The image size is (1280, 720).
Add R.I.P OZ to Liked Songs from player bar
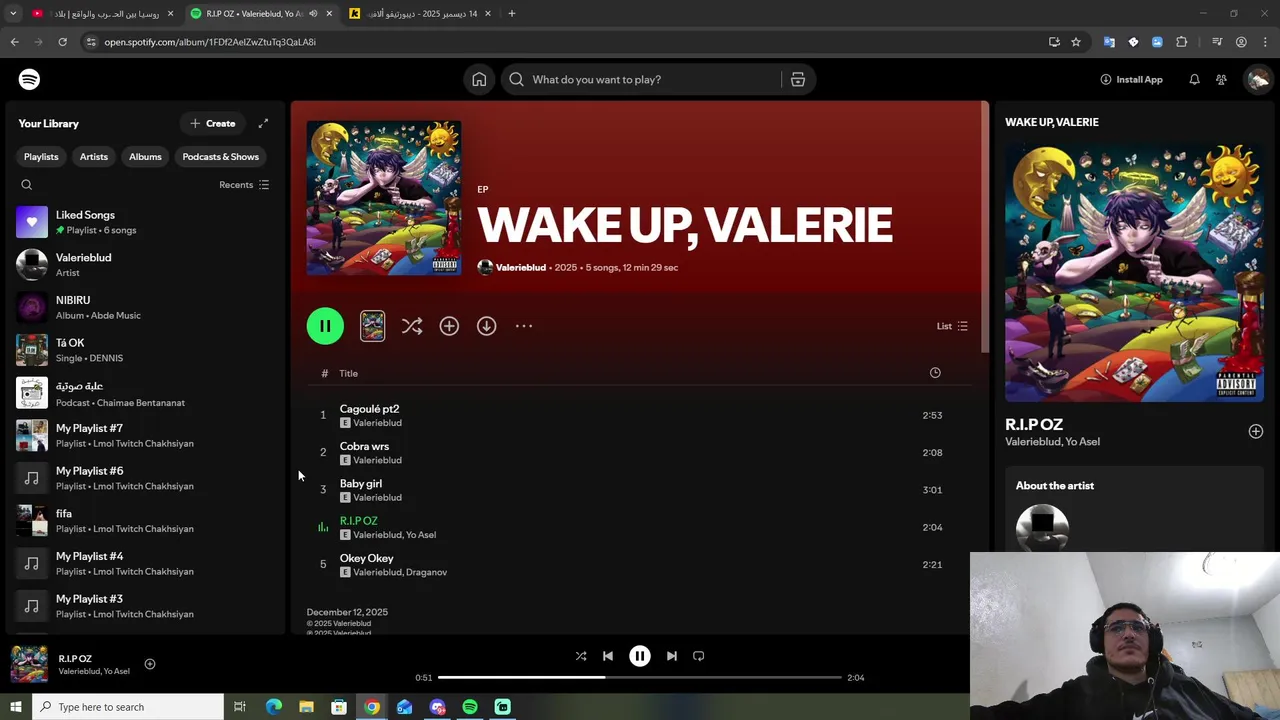(x=150, y=664)
